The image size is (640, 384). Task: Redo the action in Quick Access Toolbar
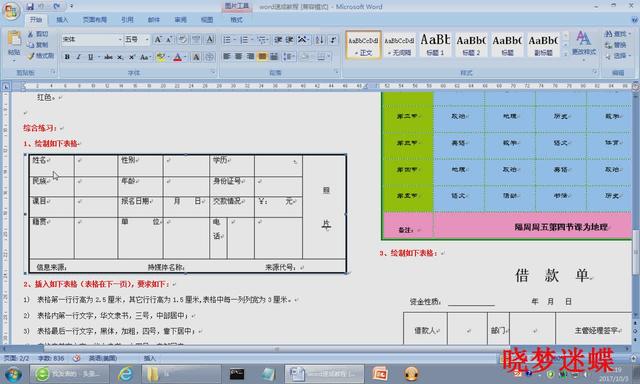click(x=57, y=7)
